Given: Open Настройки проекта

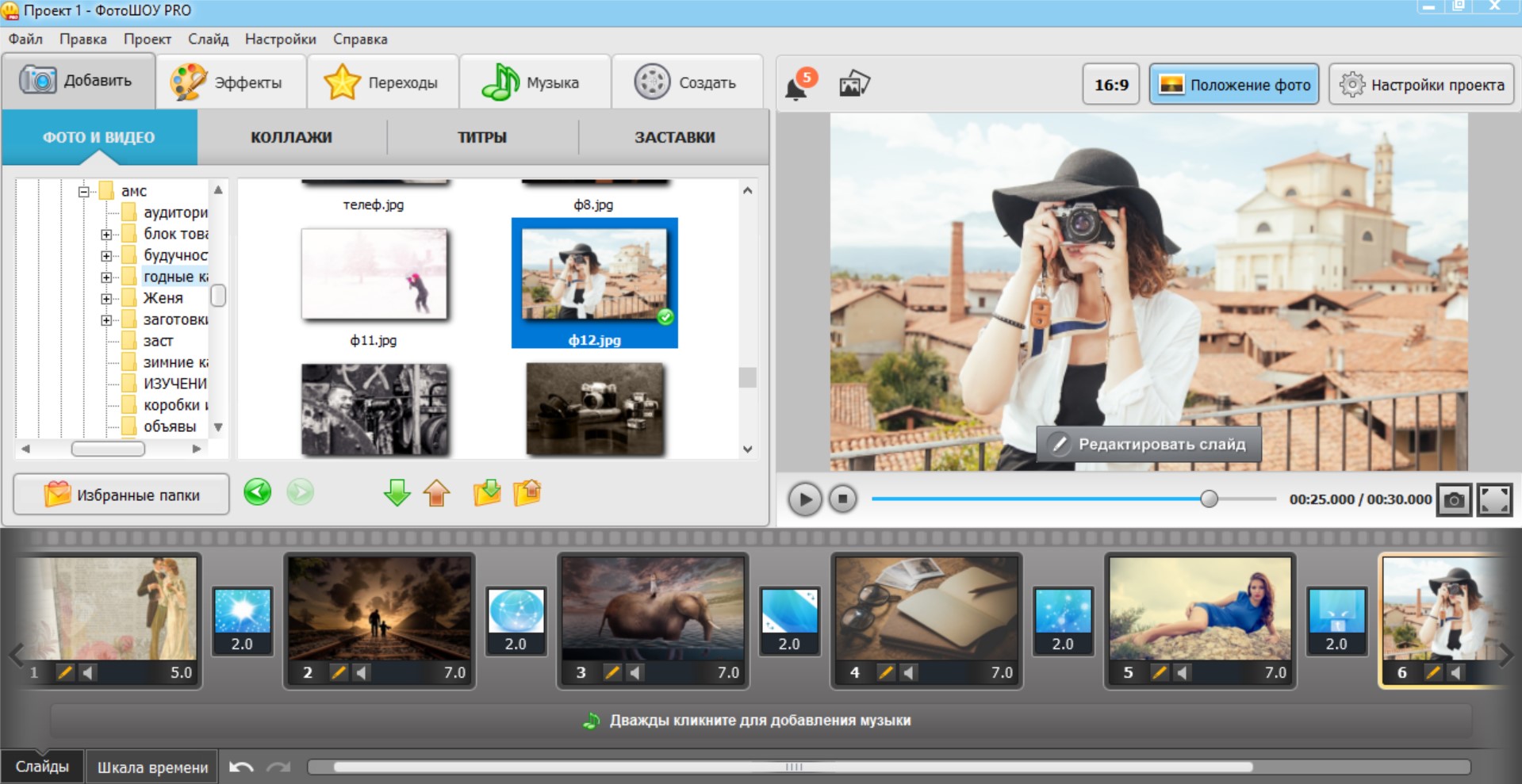Looking at the screenshot, I should [1422, 84].
